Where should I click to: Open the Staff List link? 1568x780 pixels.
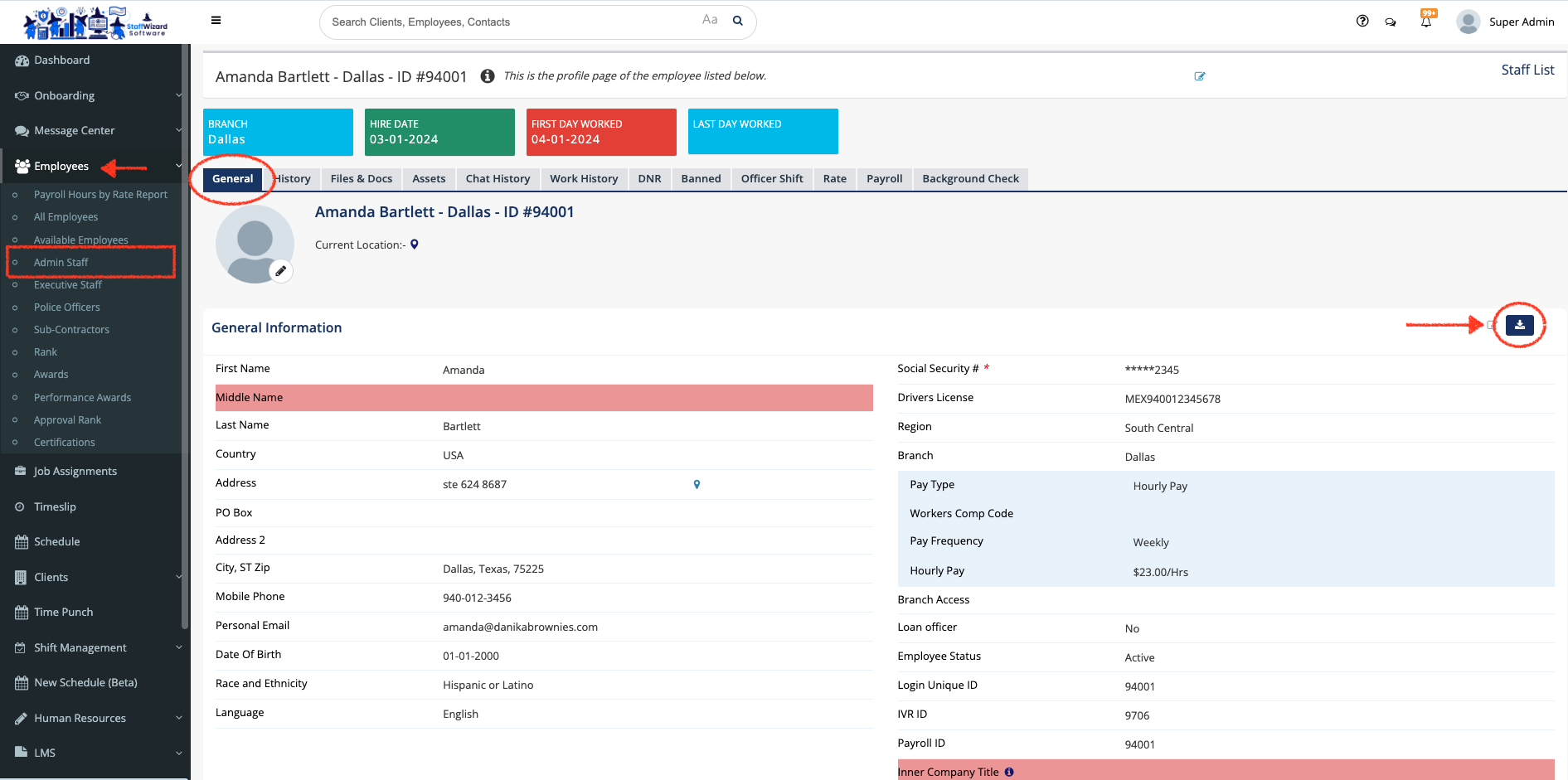point(1527,70)
